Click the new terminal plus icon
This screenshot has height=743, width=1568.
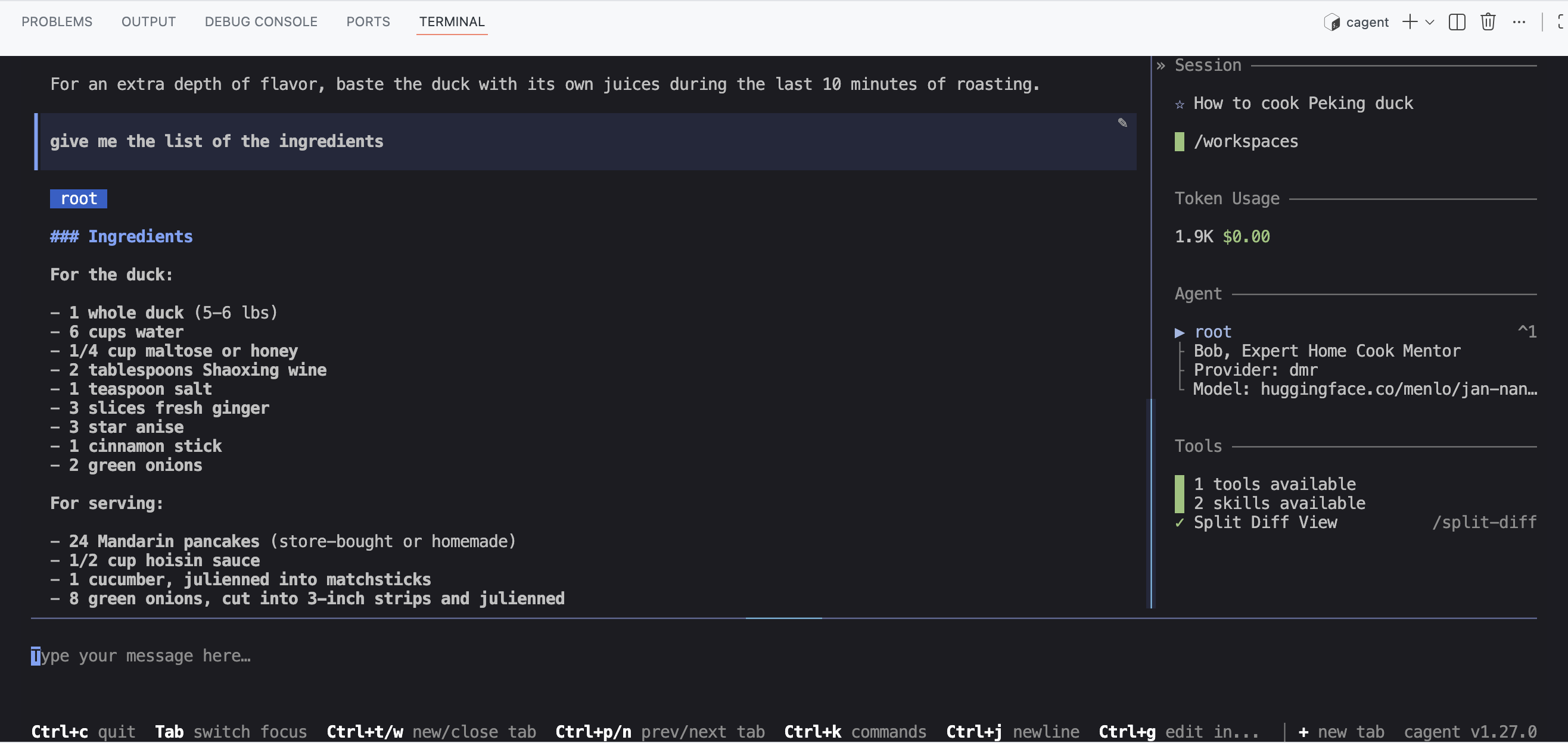coord(1409,22)
